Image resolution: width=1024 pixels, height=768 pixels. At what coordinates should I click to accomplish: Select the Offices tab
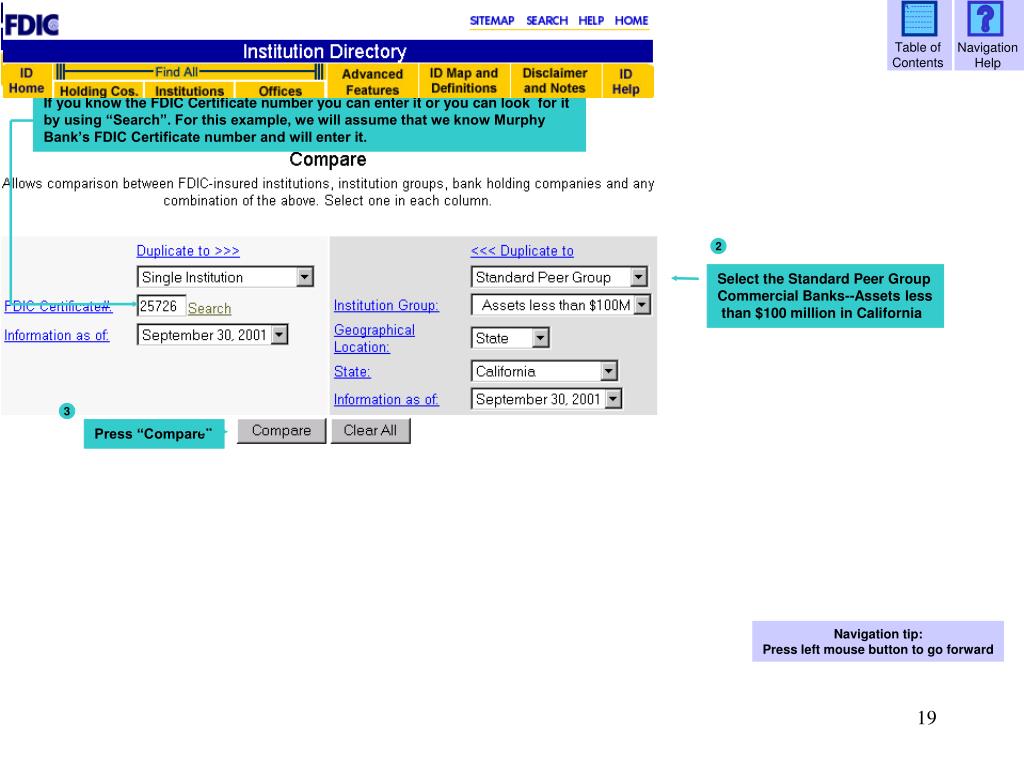tap(280, 91)
